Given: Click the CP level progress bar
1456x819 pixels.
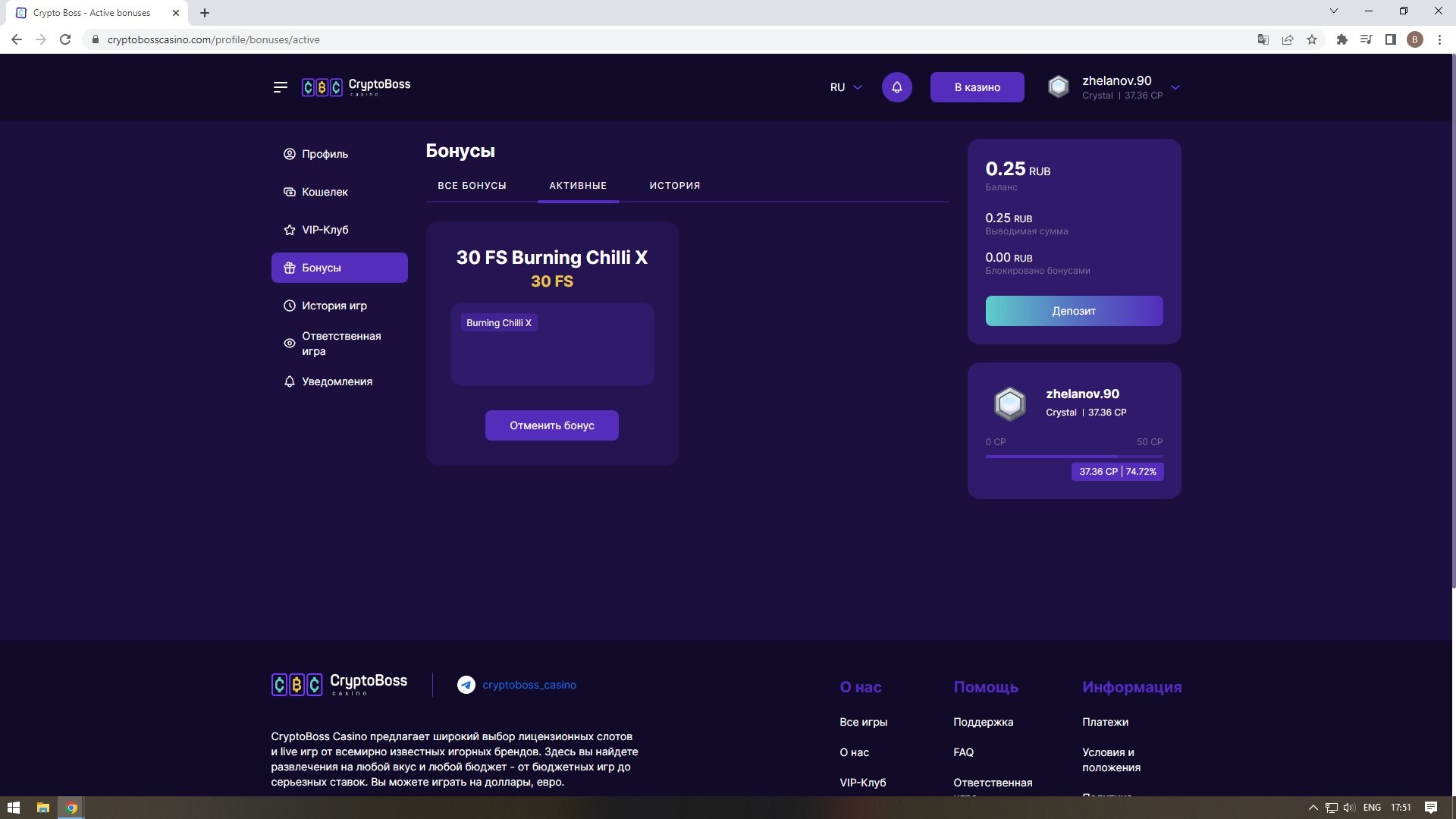Looking at the screenshot, I should [1073, 457].
